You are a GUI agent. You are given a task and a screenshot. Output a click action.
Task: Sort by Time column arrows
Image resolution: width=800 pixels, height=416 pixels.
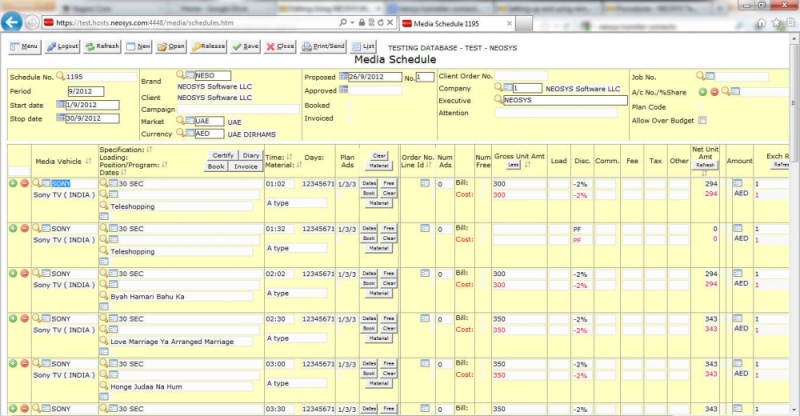point(289,157)
